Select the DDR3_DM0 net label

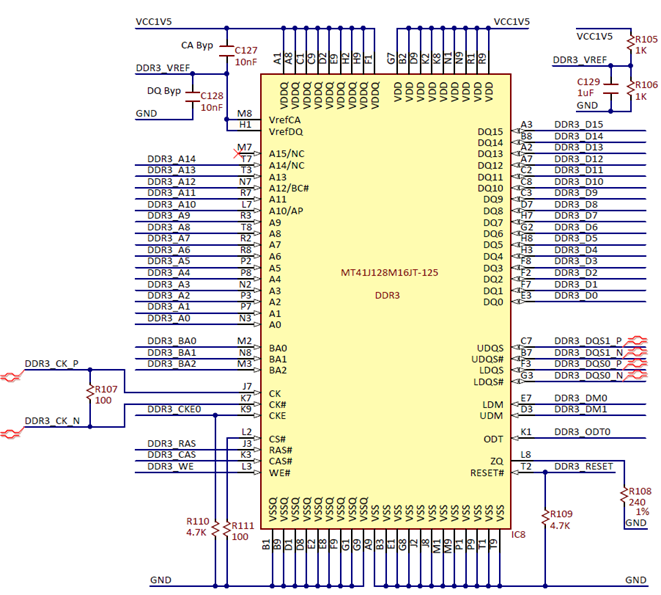pyautogui.click(x=580, y=398)
